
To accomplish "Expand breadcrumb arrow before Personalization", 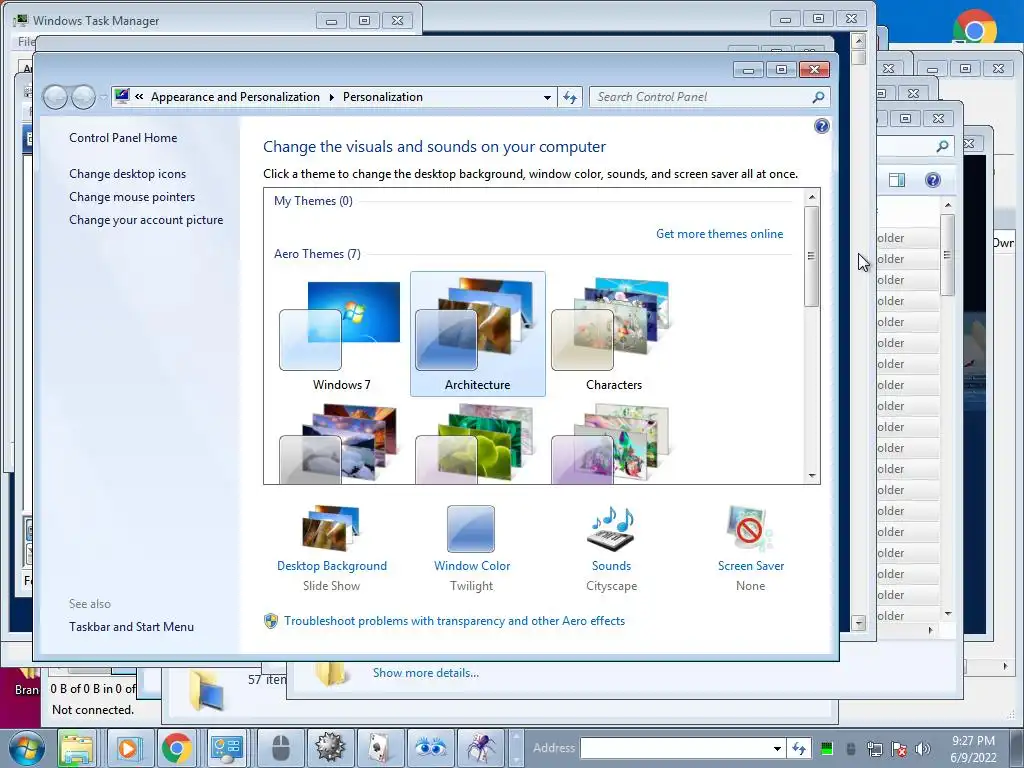I will (331, 97).
